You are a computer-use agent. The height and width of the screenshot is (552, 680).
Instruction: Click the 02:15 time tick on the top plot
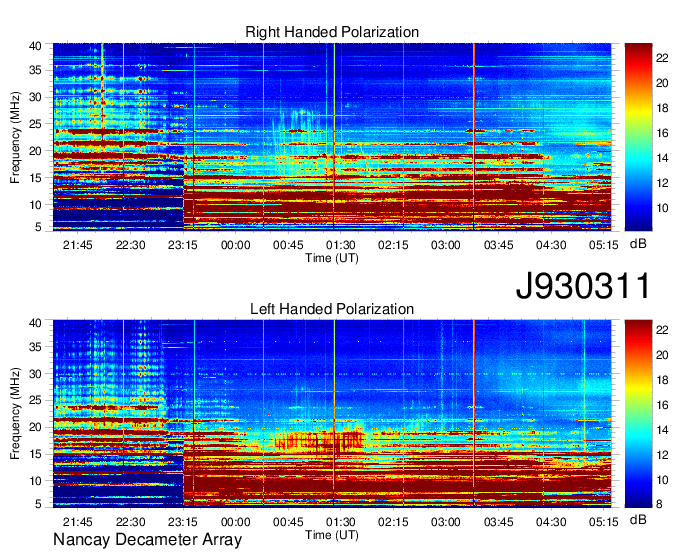(393, 245)
